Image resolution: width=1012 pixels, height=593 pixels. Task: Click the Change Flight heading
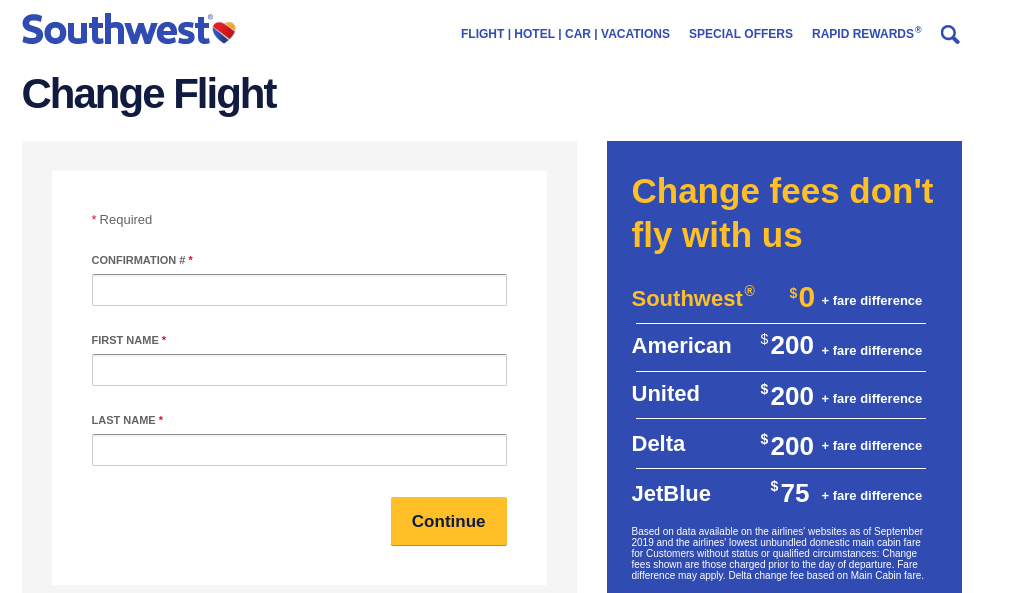pyautogui.click(x=149, y=94)
